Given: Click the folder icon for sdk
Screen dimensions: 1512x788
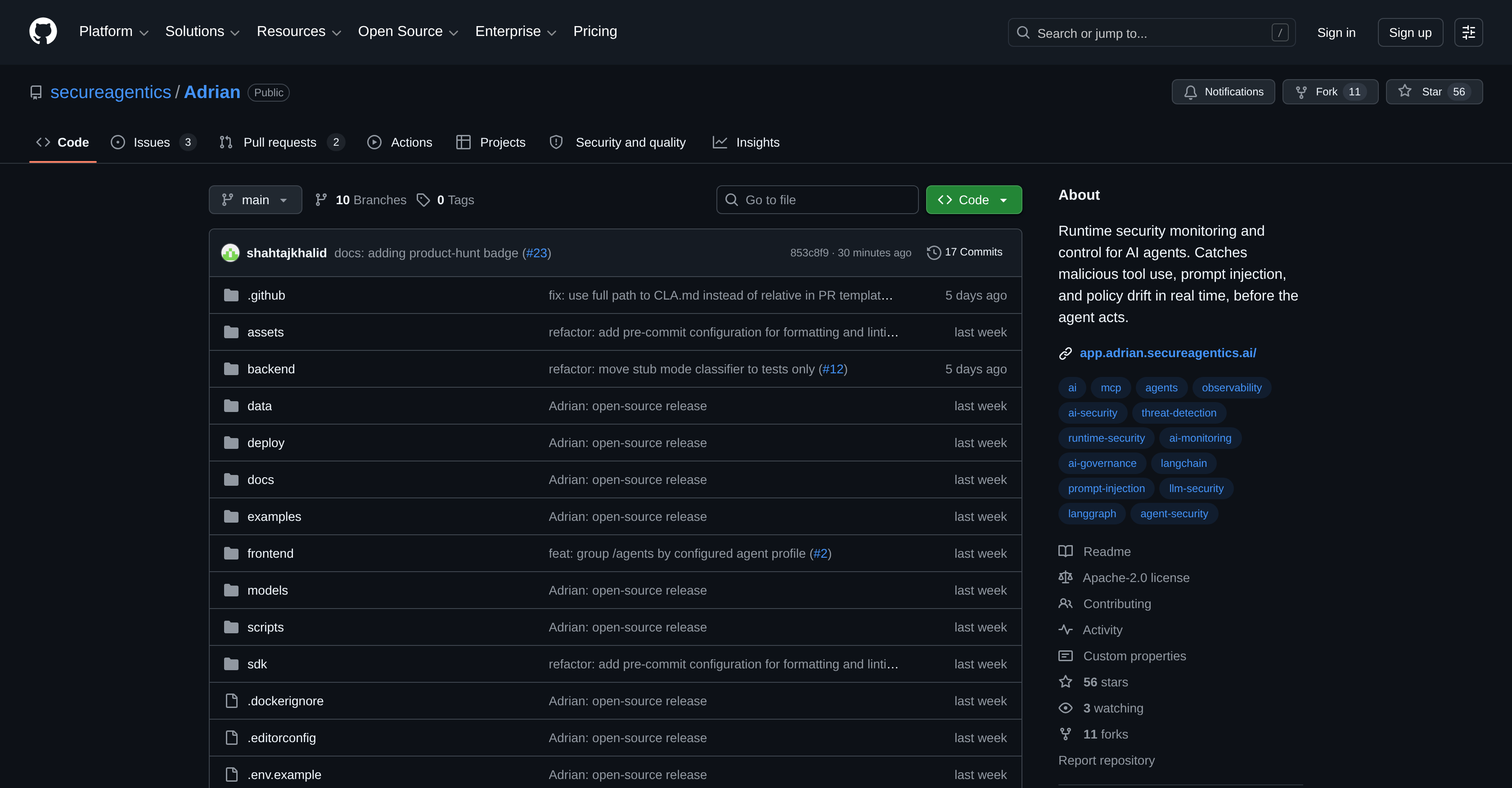Looking at the screenshot, I should pos(231,664).
